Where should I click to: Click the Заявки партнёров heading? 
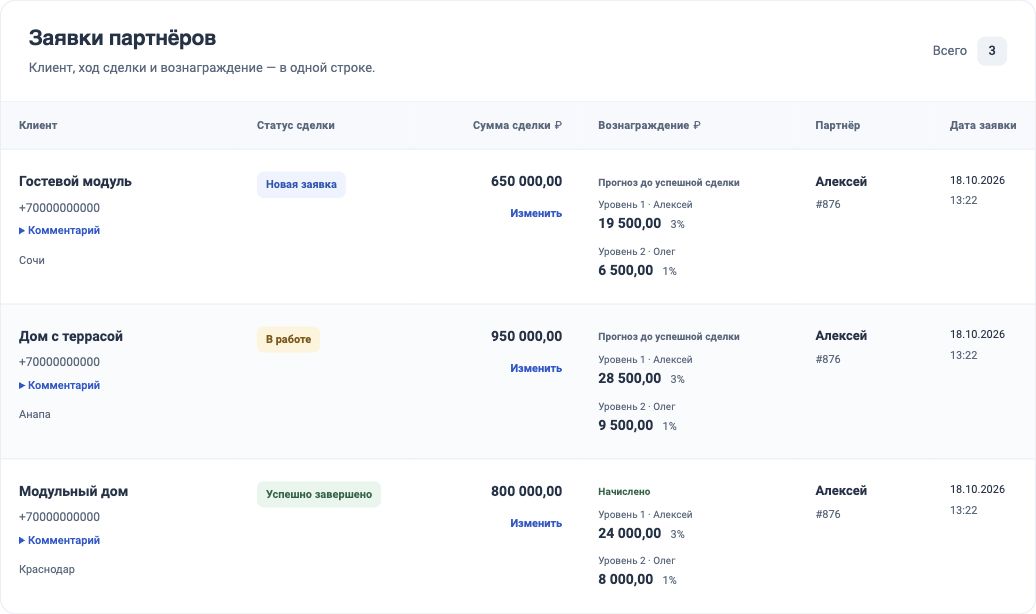click(x=122, y=38)
